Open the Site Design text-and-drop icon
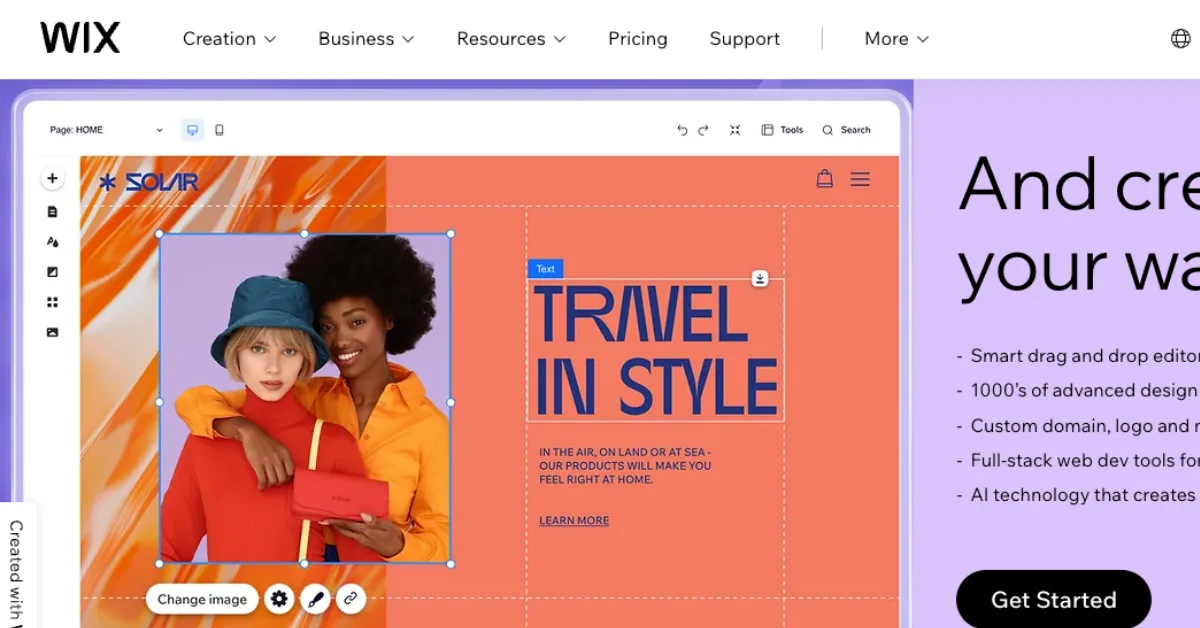This screenshot has width=1200, height=628. [x=52, y=242]
